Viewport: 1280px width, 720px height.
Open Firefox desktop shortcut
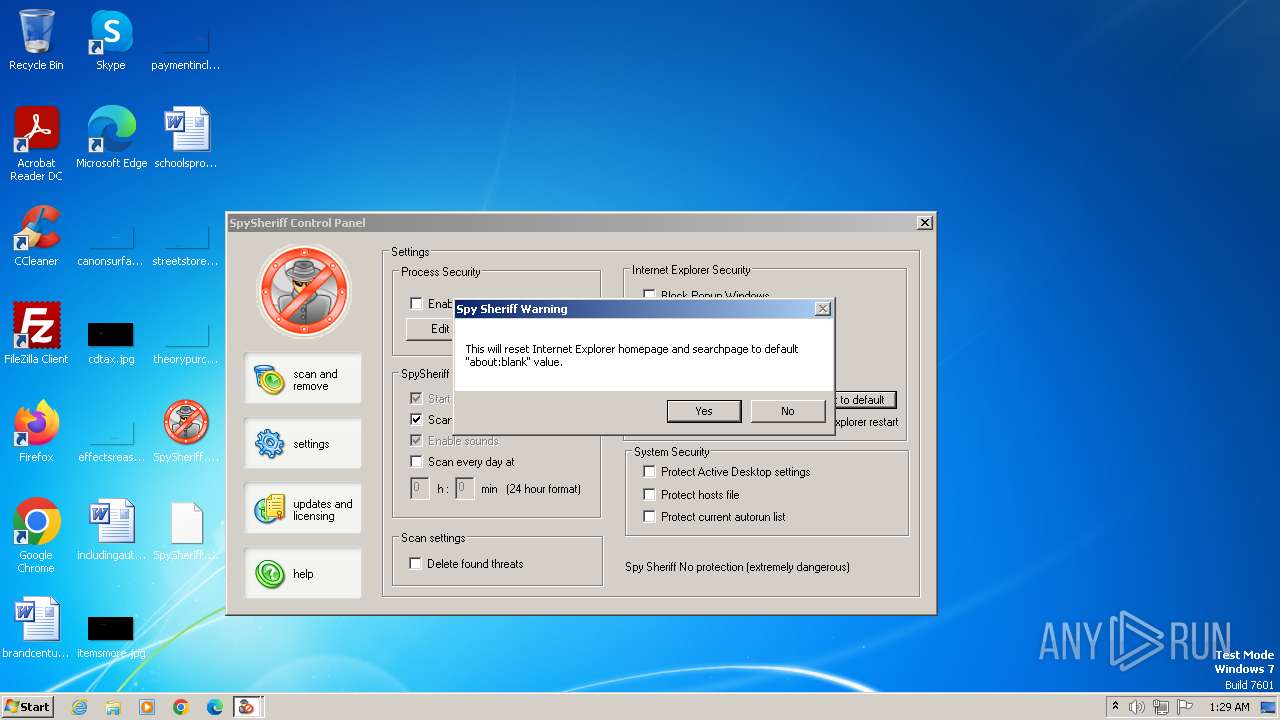pos(36,431)
